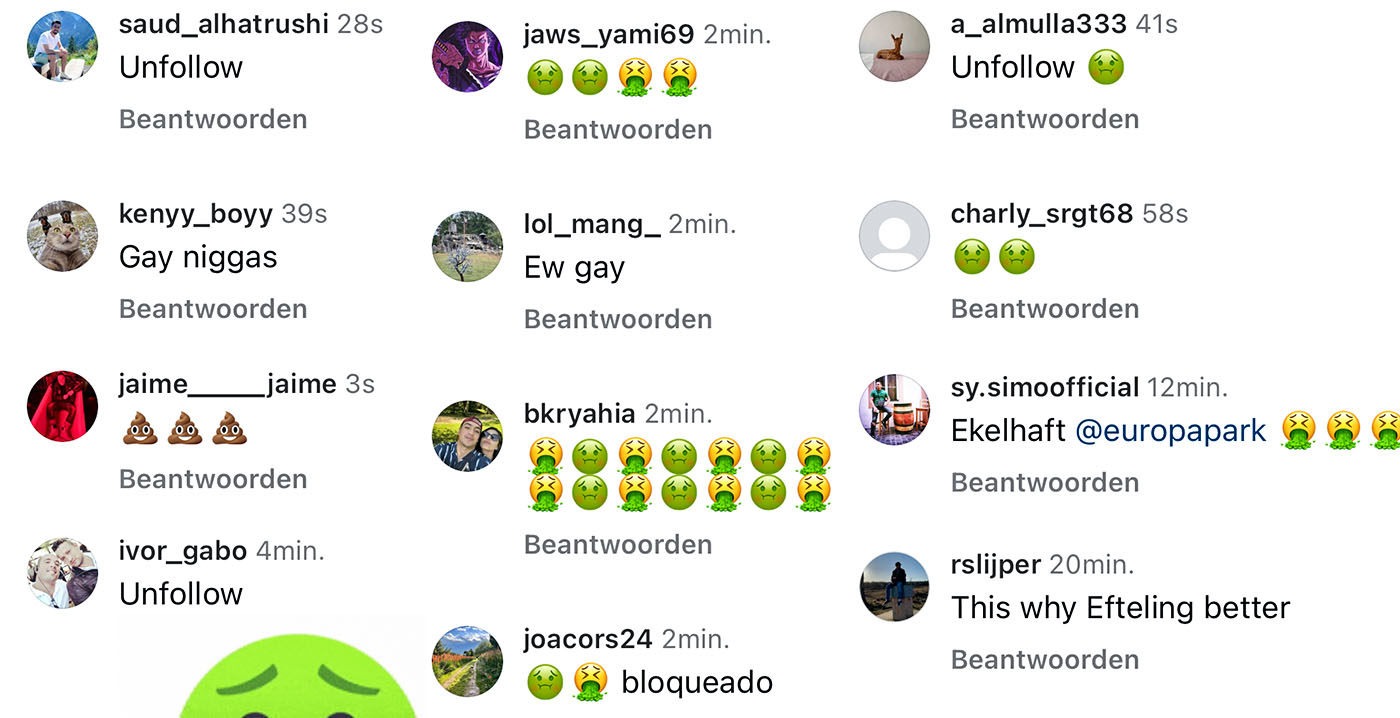Open joacors24's landscape avatar
This screenshot has height=718, width=1400.
point(467,661)
